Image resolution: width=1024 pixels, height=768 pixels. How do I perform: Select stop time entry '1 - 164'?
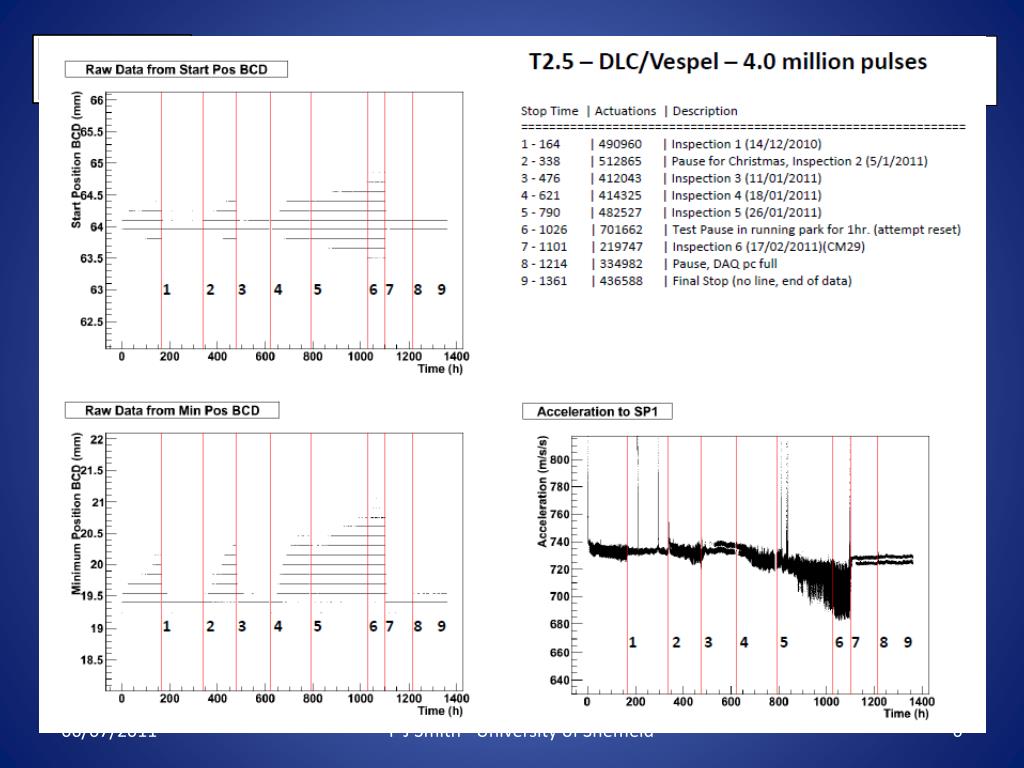pyautogui.click(x=540, y=144)
